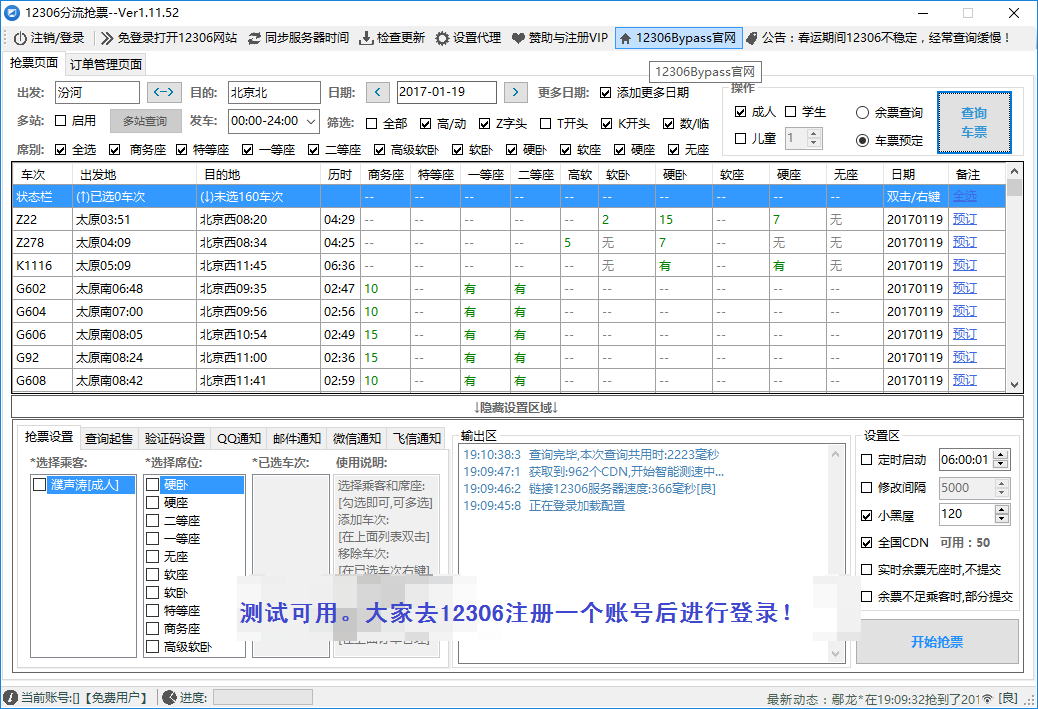The width and height of the screenshot is (1038, 709).
Task: Open the 微信通知 tab
Action: [x=357, y=438]
